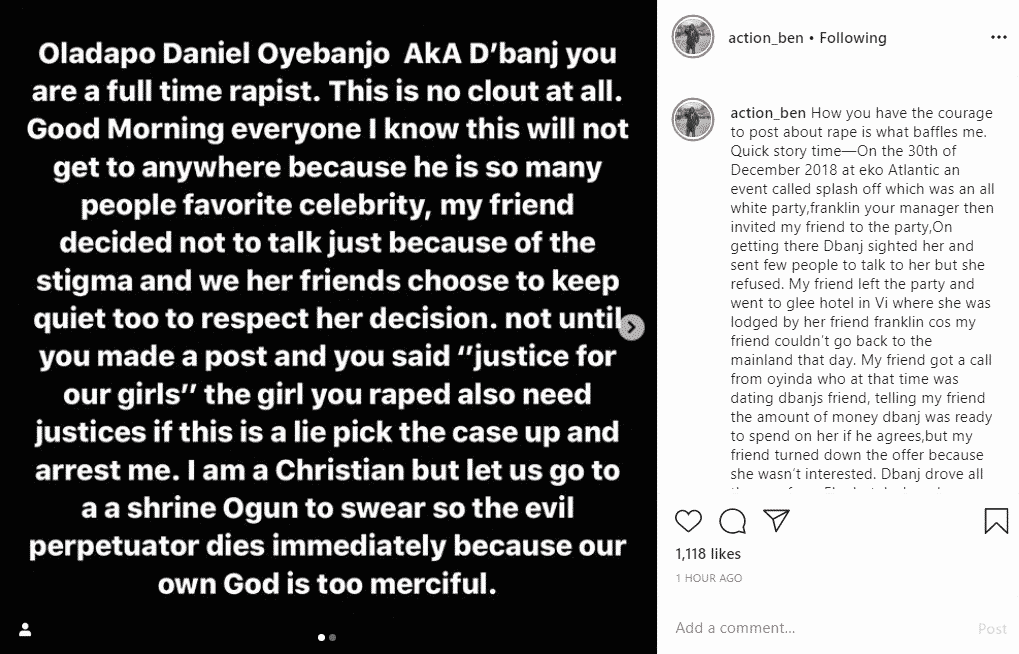
Task: Open comments via speech bubble icon
Action: pyautogui.click(x=732, y=520)
